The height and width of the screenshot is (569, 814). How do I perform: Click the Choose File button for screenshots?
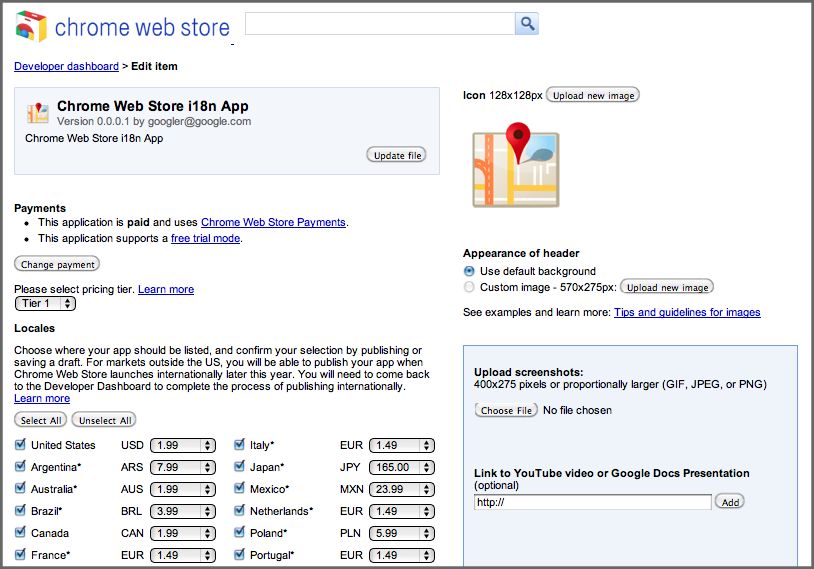pos(506,410)
